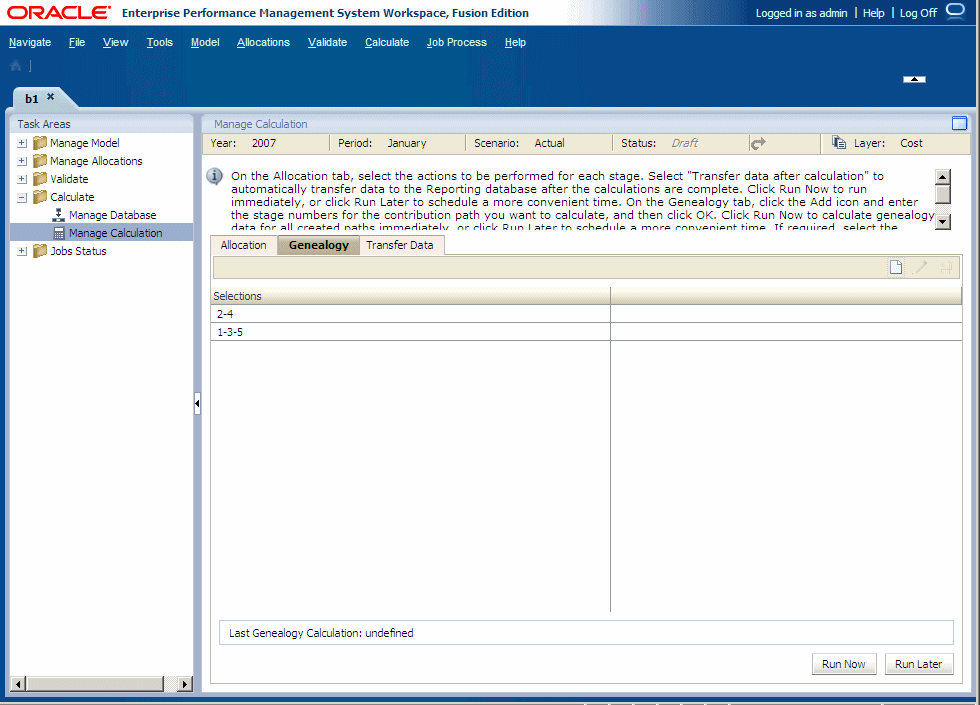The height and width of the screenshot is (705, 980).
Task: Click the info icon above the instructions
Action: click(x=214, y=177)
